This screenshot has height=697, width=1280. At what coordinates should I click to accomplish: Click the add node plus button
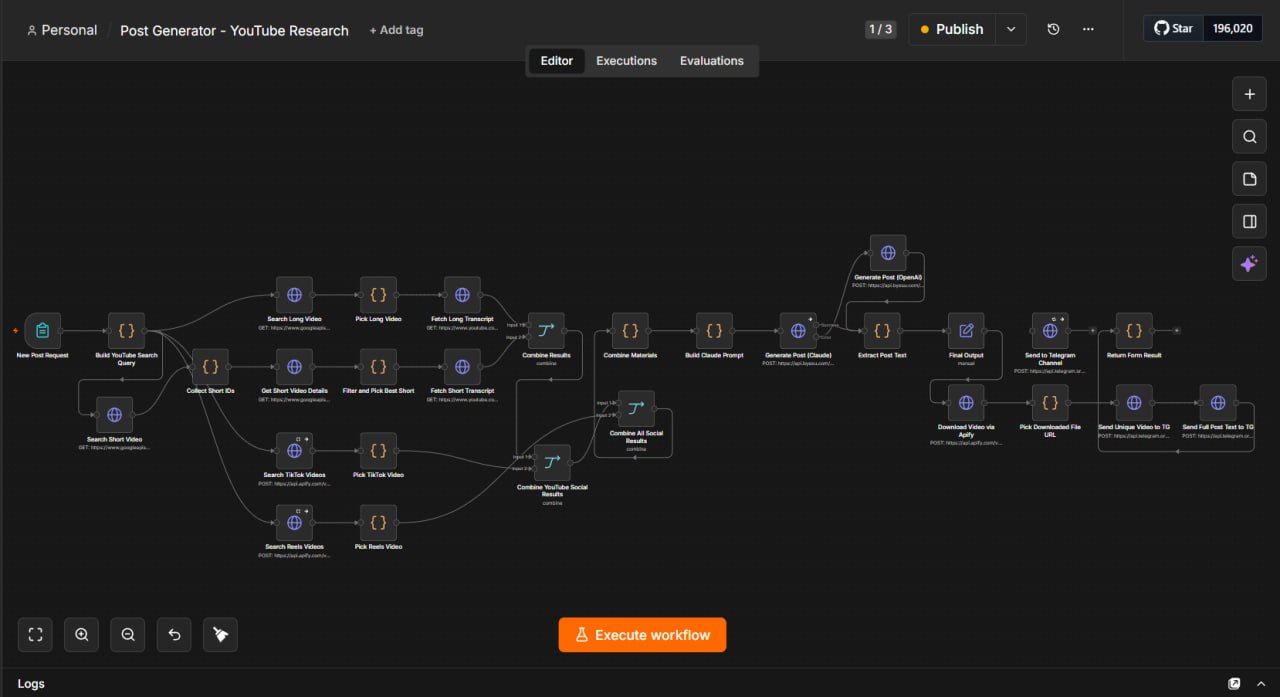pos(1249,95)
